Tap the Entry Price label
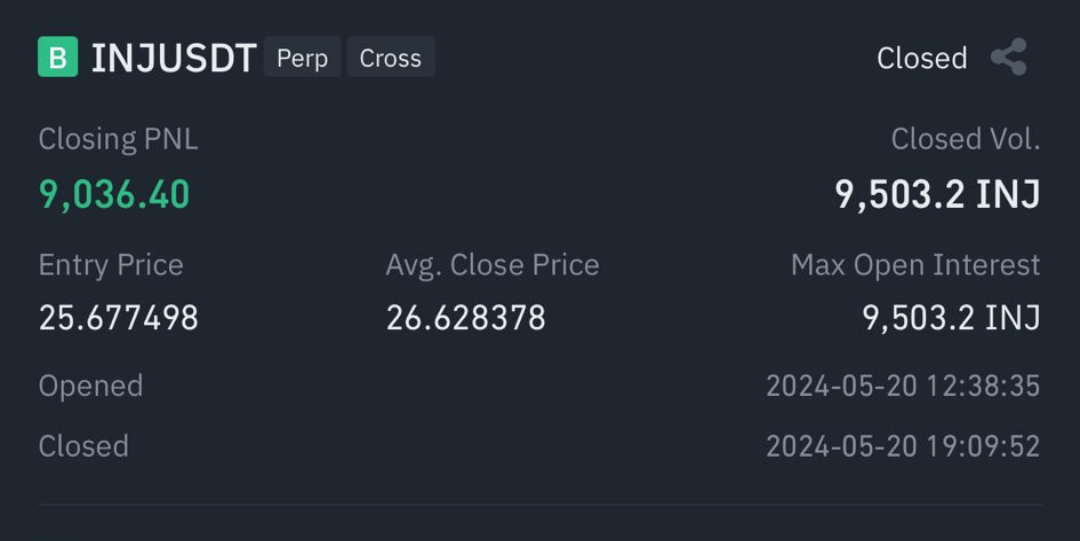 point(111,265)
